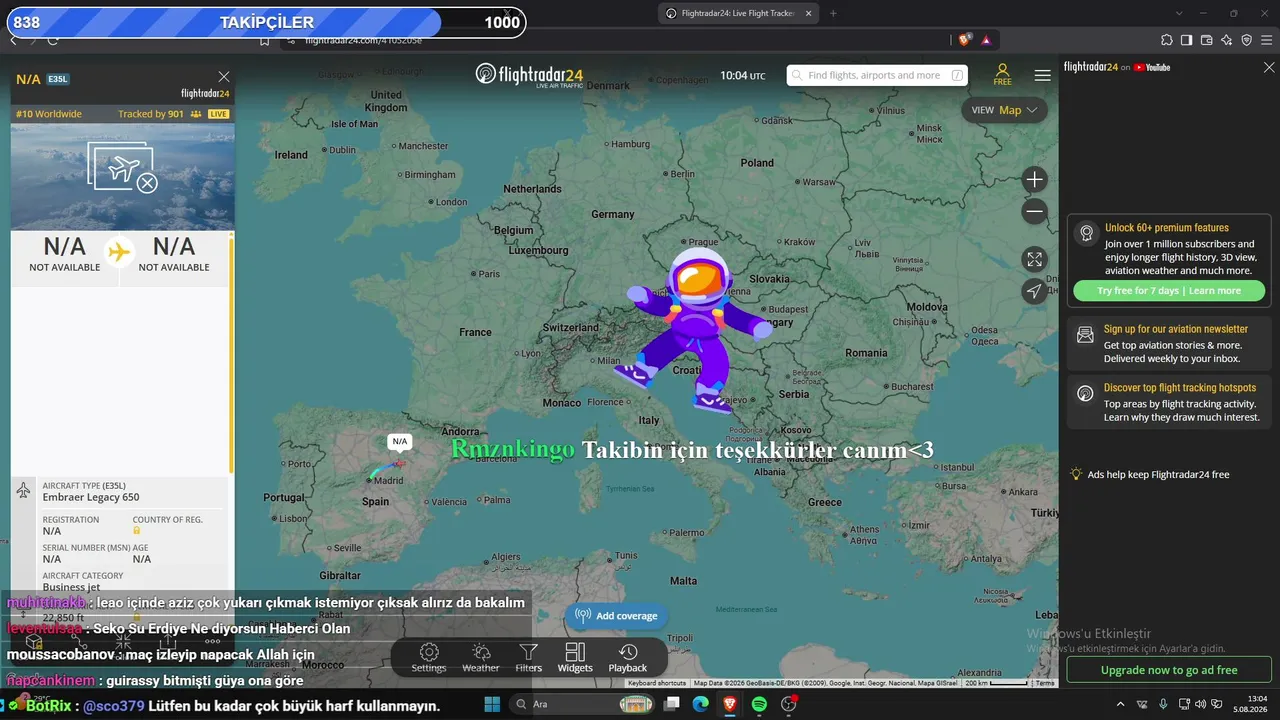Click the Embraer Legacy 650 aircraft type
The image size is (1280, 720).
tap(91, 497)
